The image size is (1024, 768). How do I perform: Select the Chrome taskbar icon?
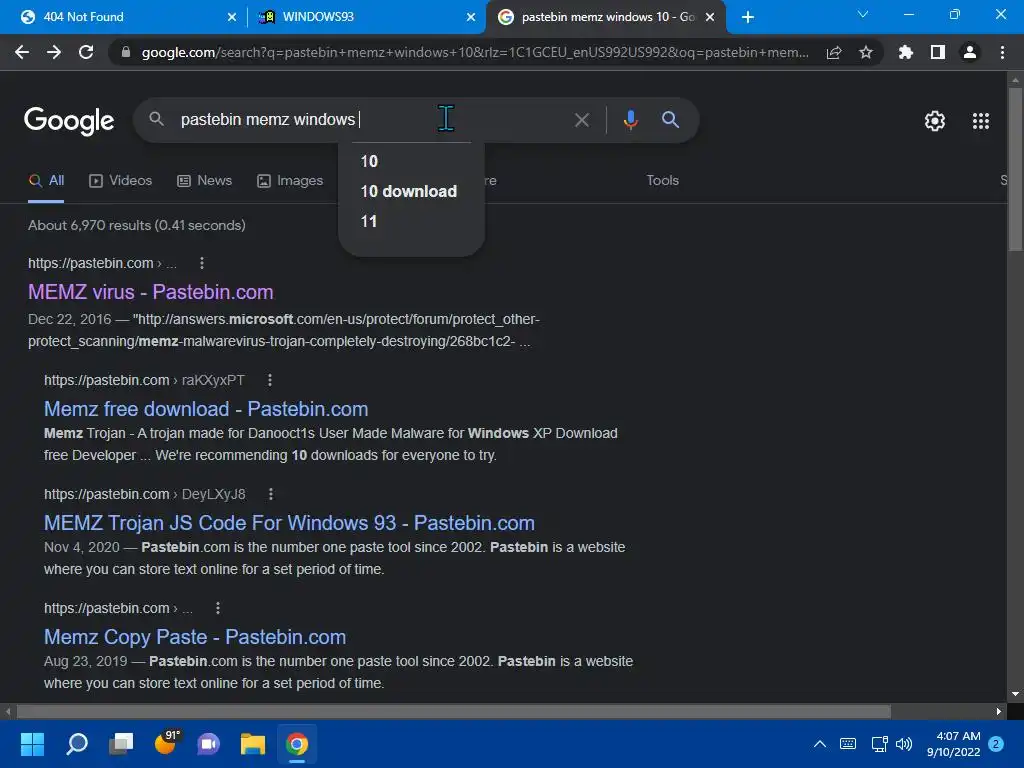(296, 744)
